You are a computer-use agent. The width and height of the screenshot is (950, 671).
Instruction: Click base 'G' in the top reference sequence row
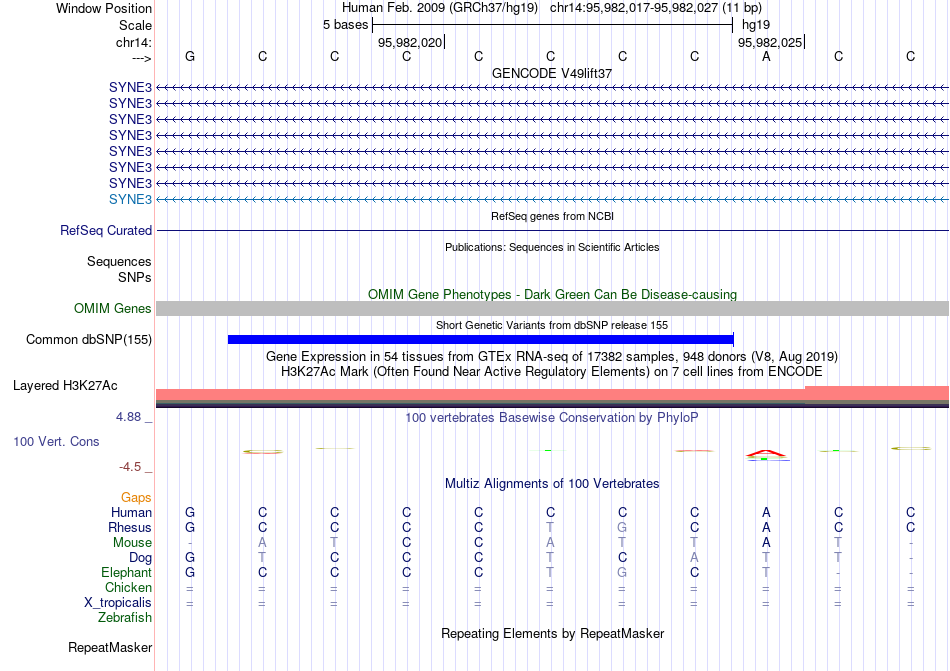click(190, 56)
